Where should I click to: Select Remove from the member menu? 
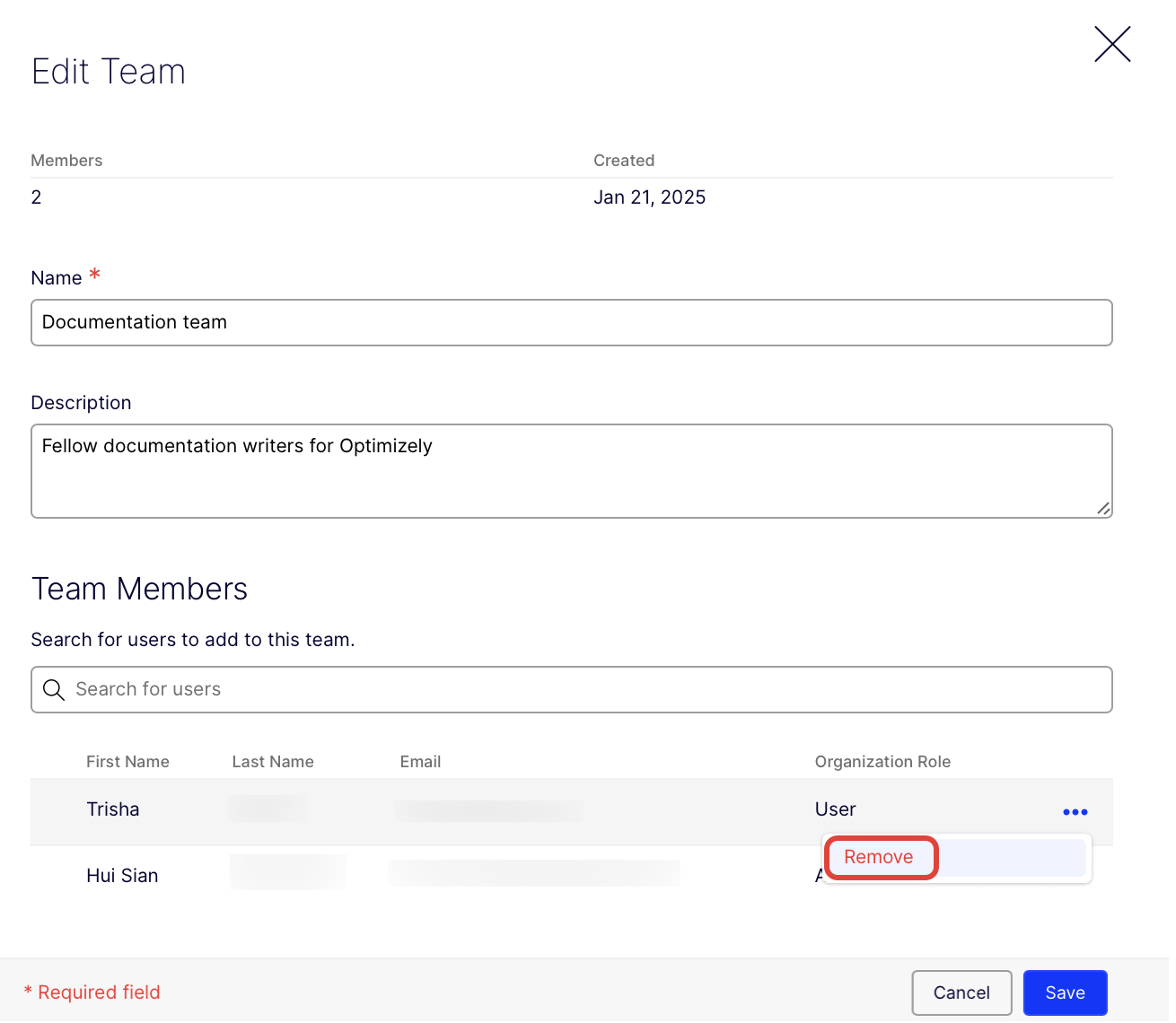coord(879,858)
